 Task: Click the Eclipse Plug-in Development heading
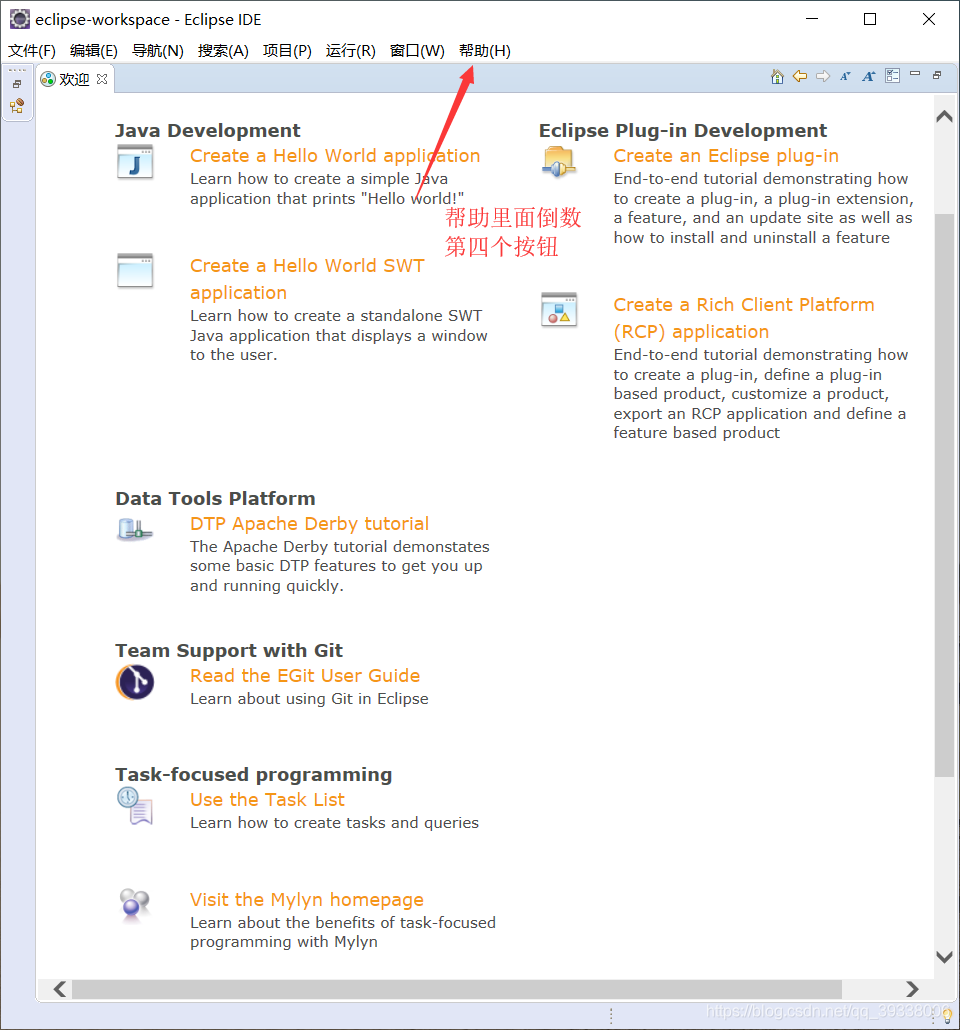[683, 130]
